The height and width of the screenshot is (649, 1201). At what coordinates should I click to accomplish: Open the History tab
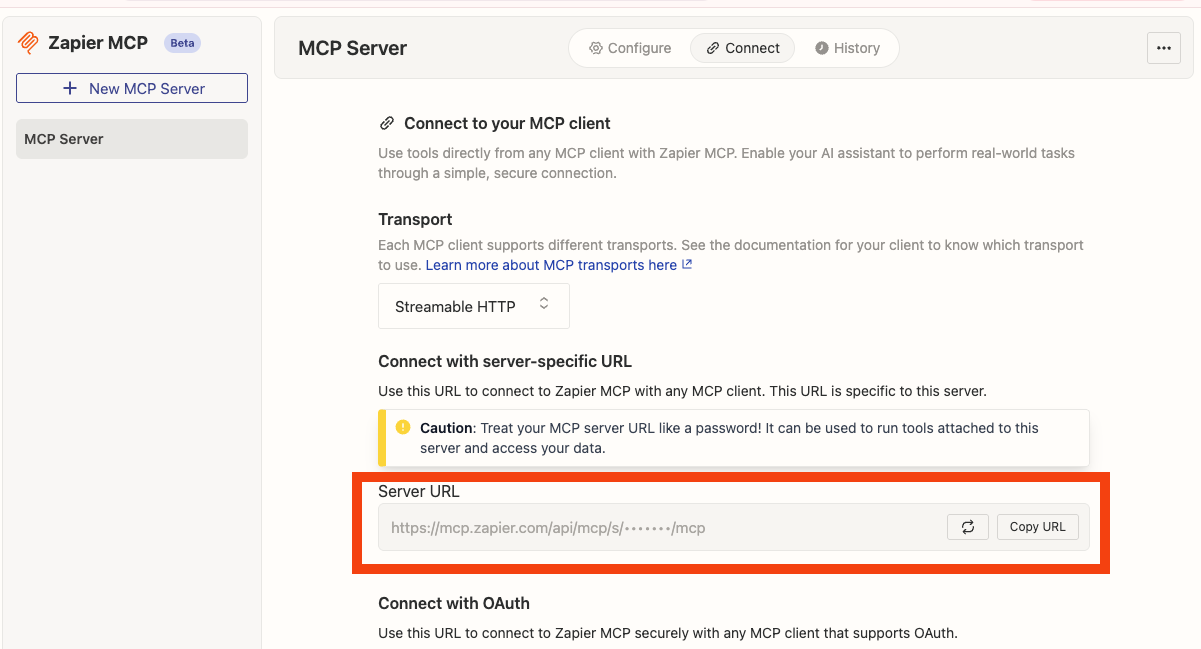pos(847,48)
